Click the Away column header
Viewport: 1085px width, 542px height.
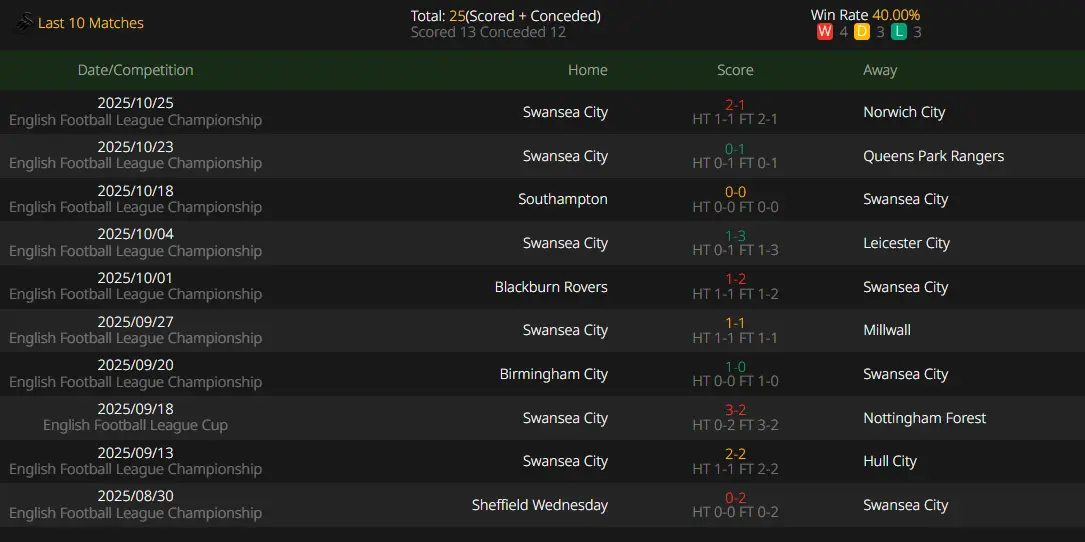click(x=880, y=70)
